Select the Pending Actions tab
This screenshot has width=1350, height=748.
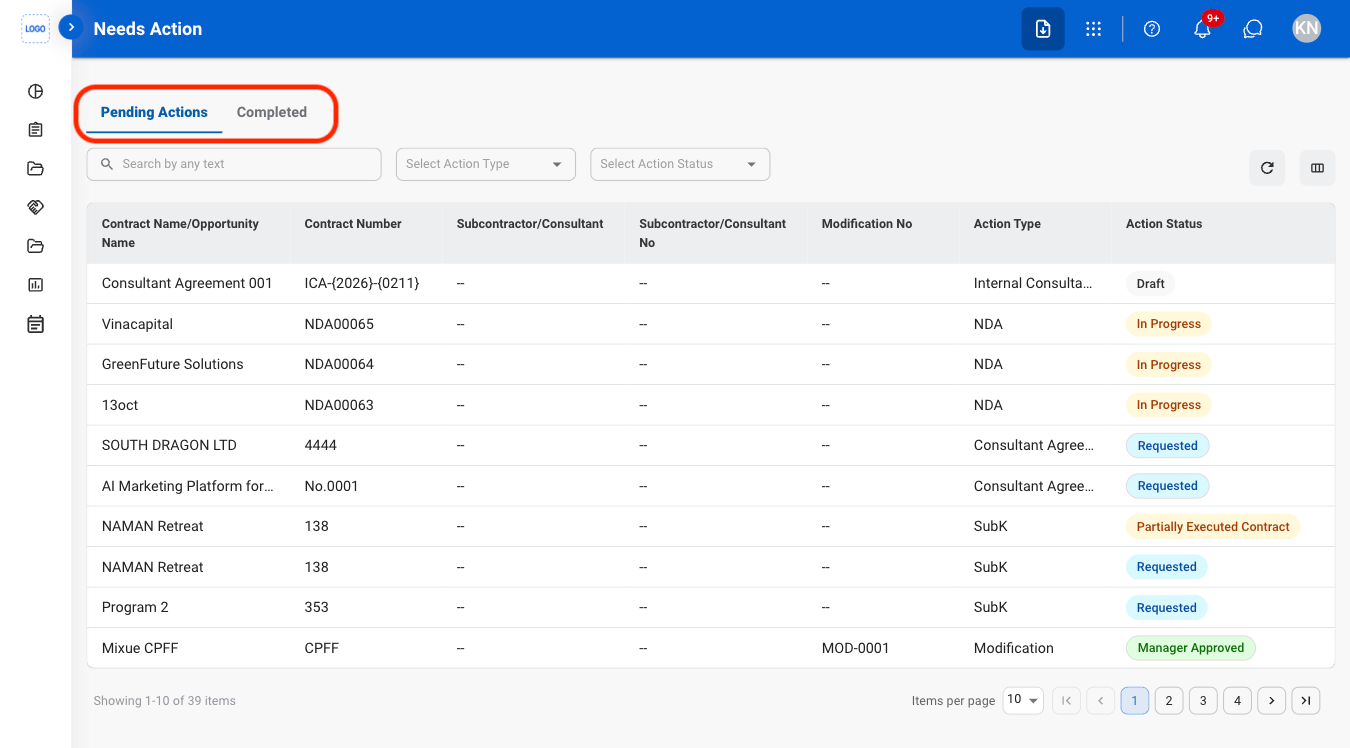(154, 112)
